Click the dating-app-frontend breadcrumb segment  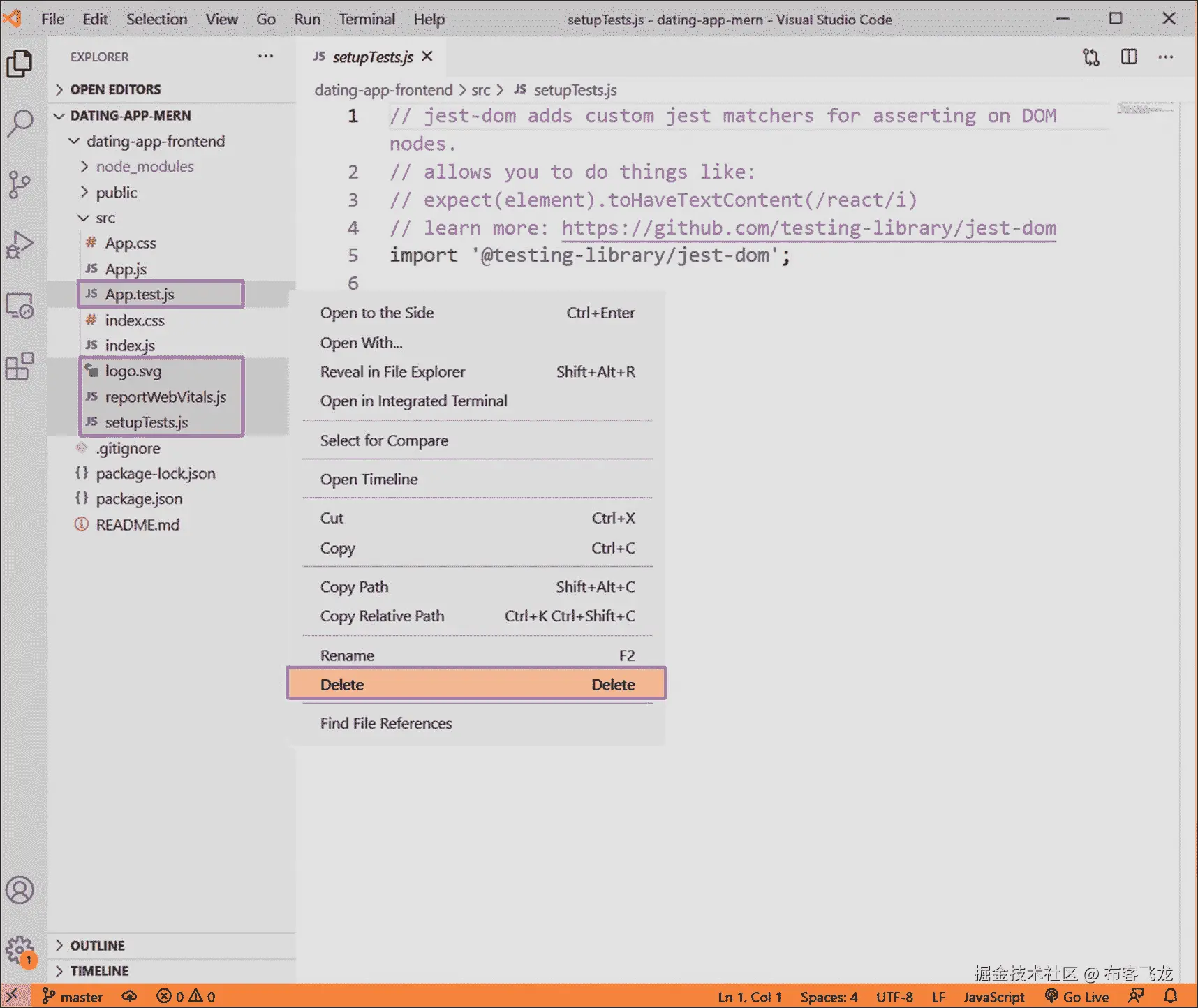(x=383, y=90)
